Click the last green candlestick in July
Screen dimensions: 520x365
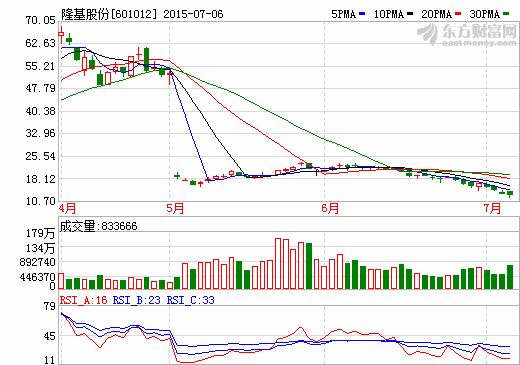510,193
